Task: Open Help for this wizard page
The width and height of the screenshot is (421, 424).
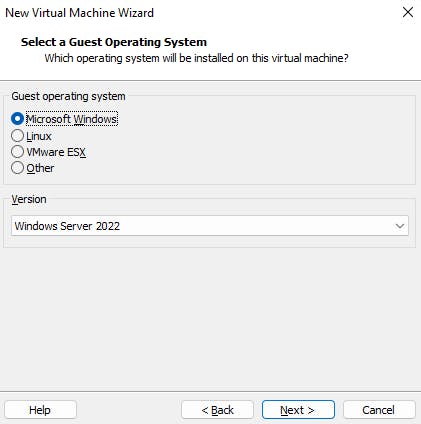Action: pyautogui.click(x=40, y=410)
